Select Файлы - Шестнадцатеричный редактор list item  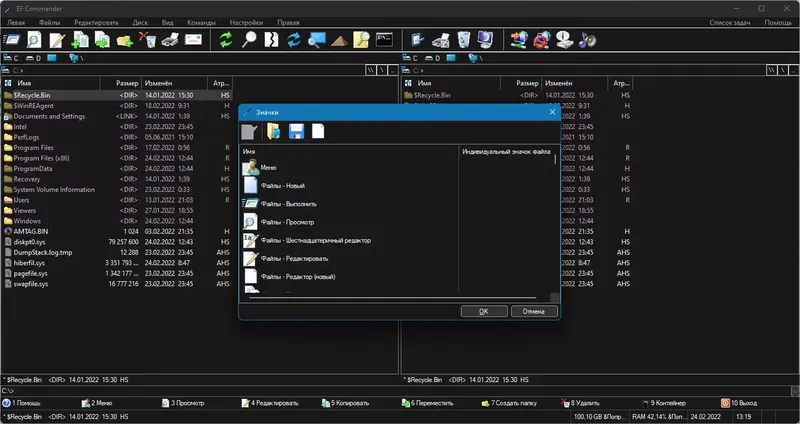click(x=307, y=240)
